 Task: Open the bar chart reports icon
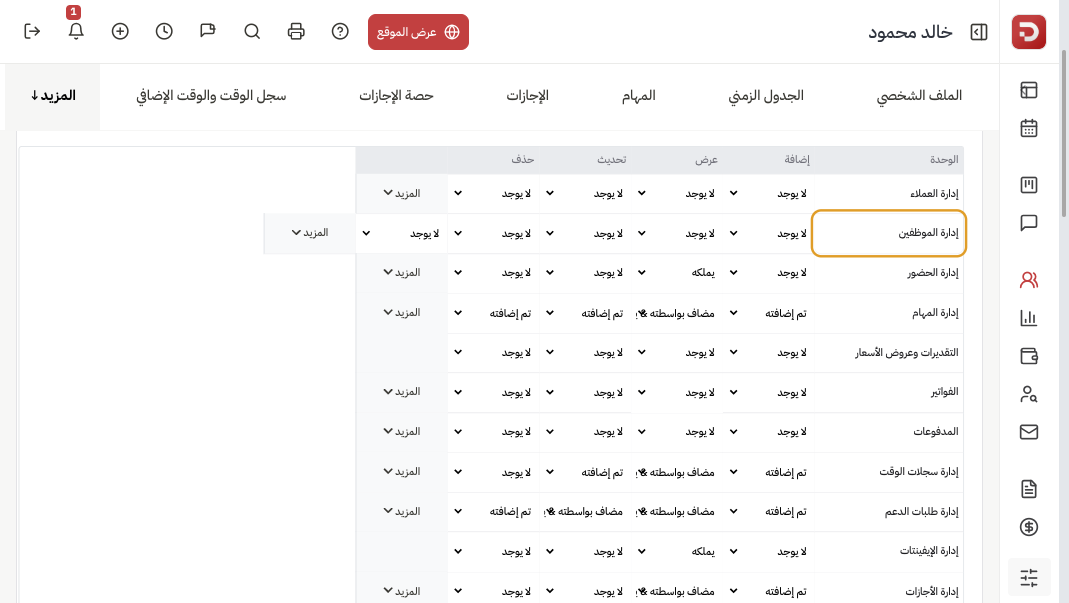point(1028,318)
